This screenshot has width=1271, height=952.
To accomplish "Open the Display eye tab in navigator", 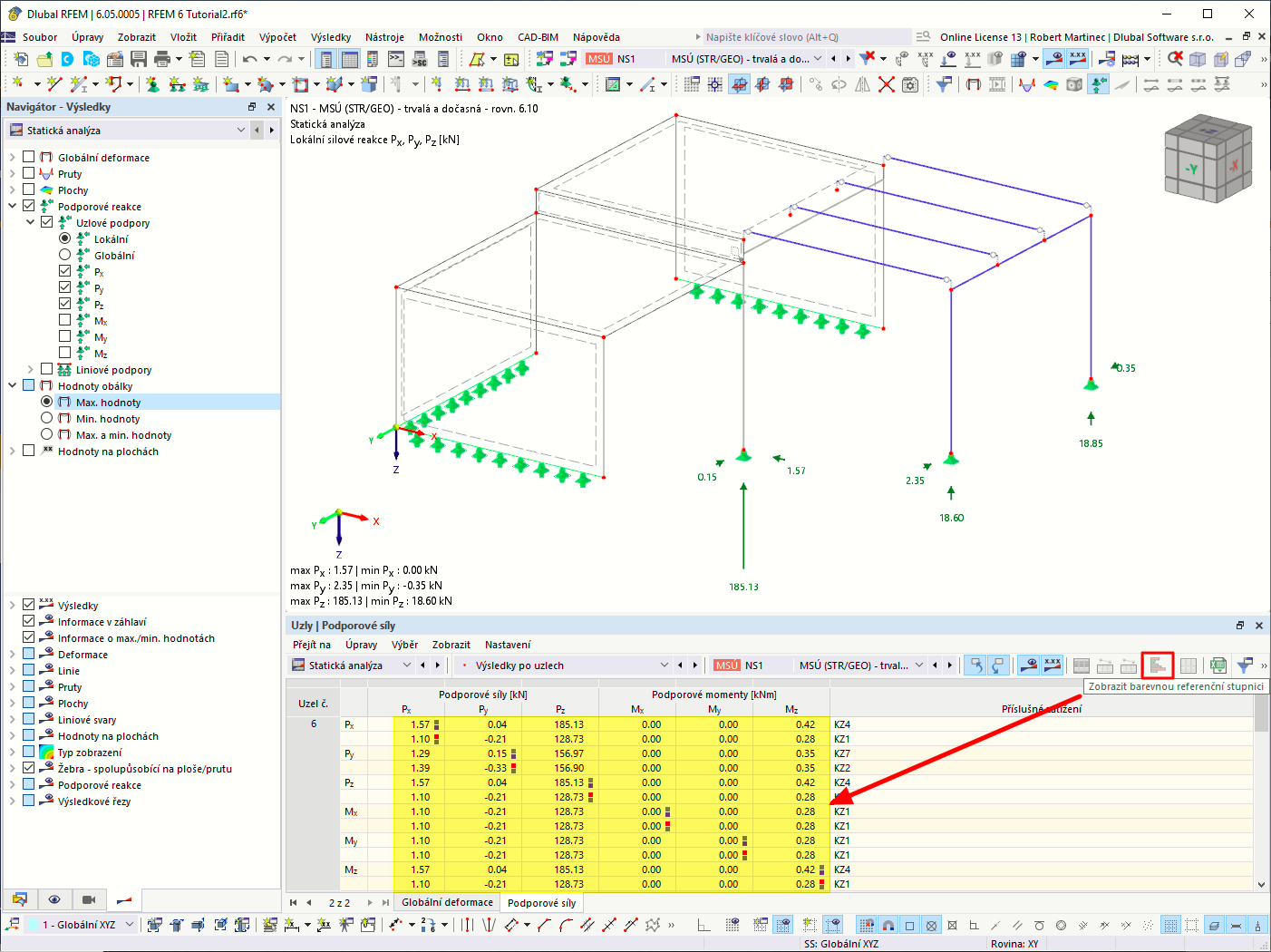I will click(54, 899).
